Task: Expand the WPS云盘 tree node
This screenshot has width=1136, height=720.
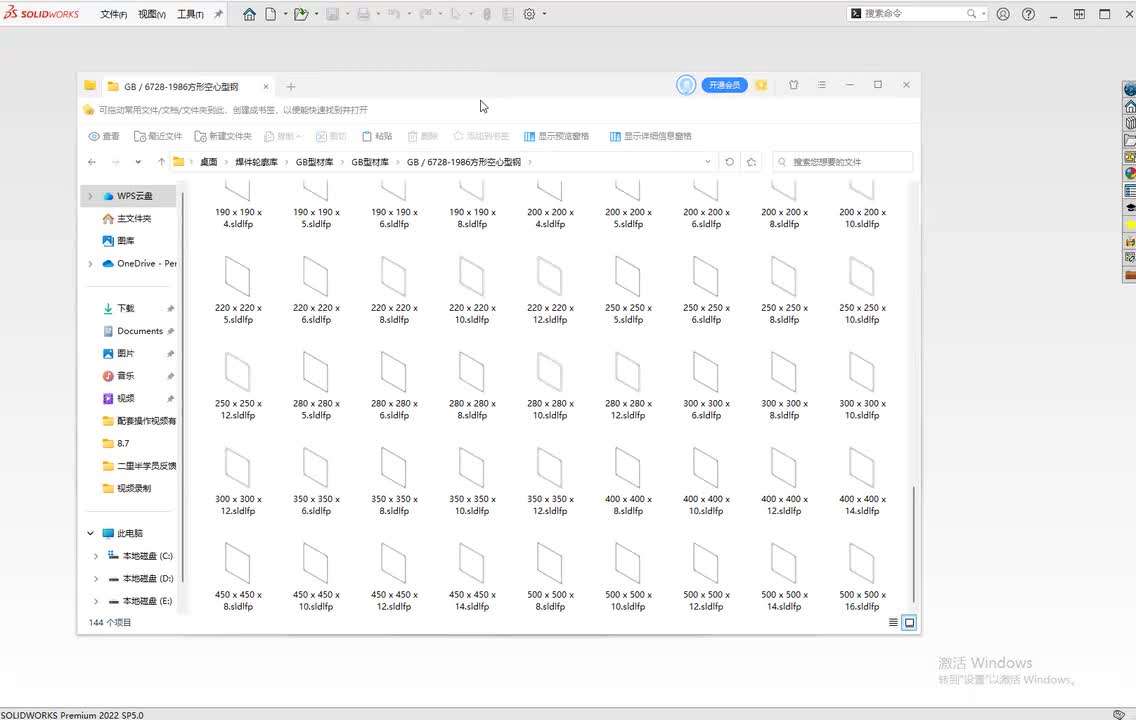Action: click(x=91, y=196)
